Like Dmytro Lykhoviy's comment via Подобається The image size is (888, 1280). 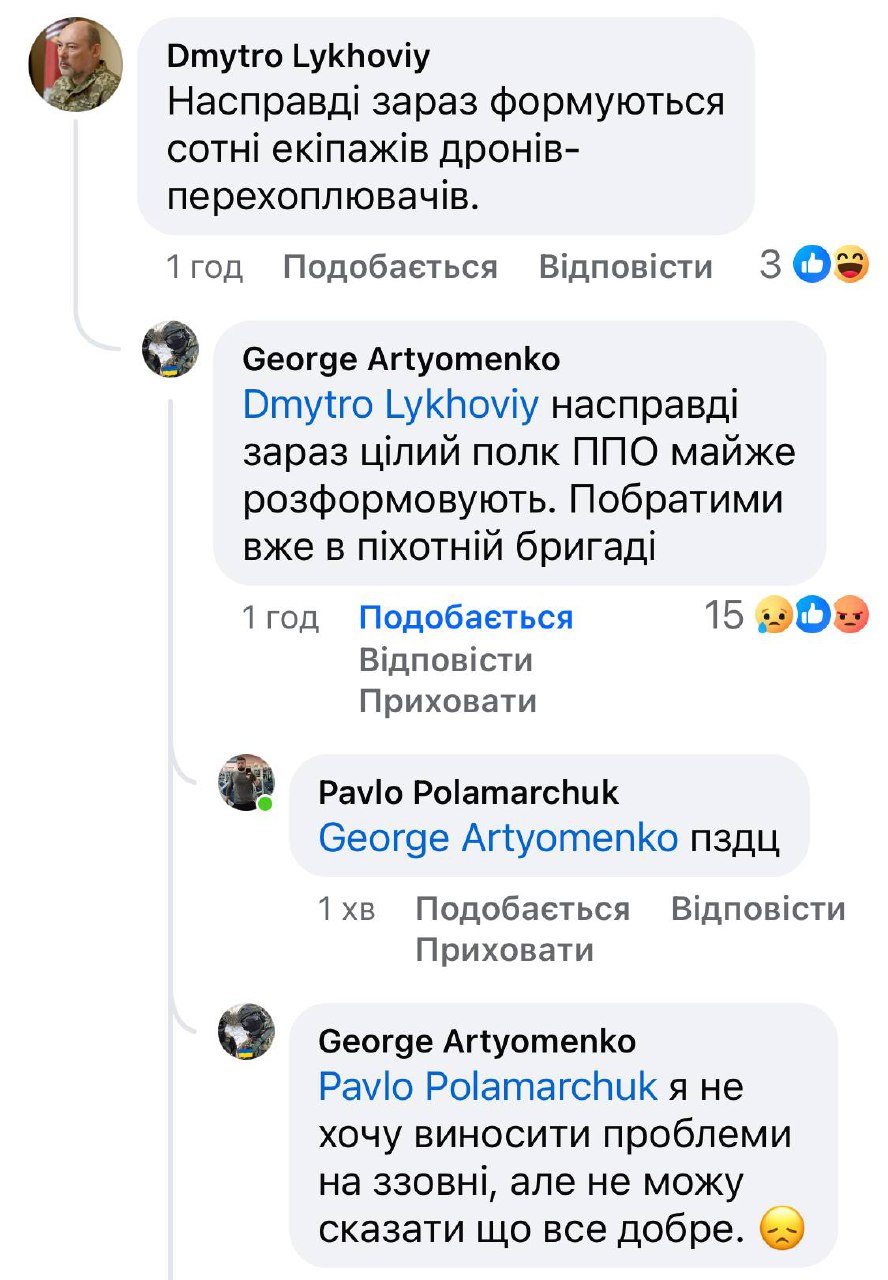pyautogui.click(x=390, y=267)
